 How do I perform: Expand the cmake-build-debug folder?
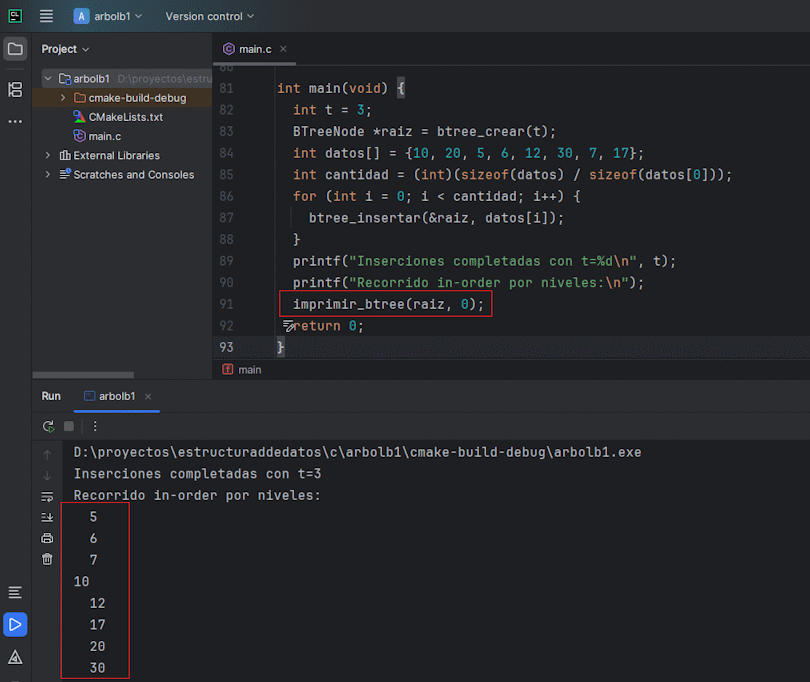point(63,98)
